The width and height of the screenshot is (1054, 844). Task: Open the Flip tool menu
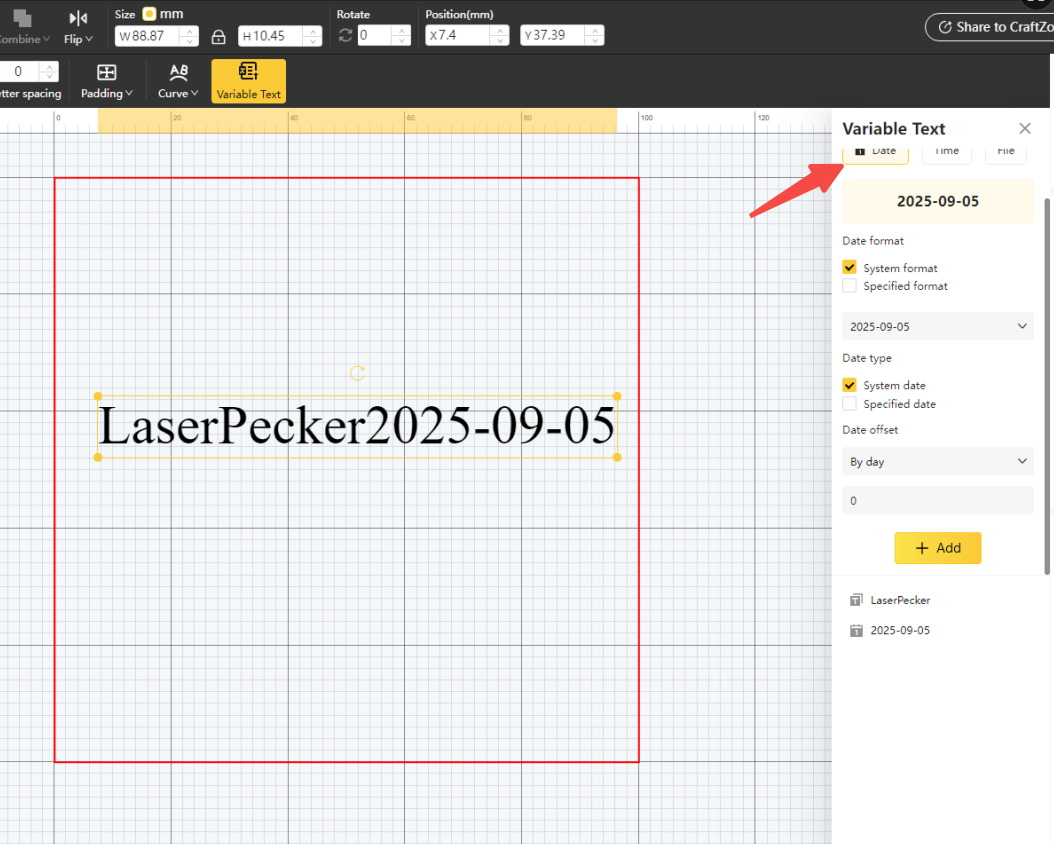78,28
